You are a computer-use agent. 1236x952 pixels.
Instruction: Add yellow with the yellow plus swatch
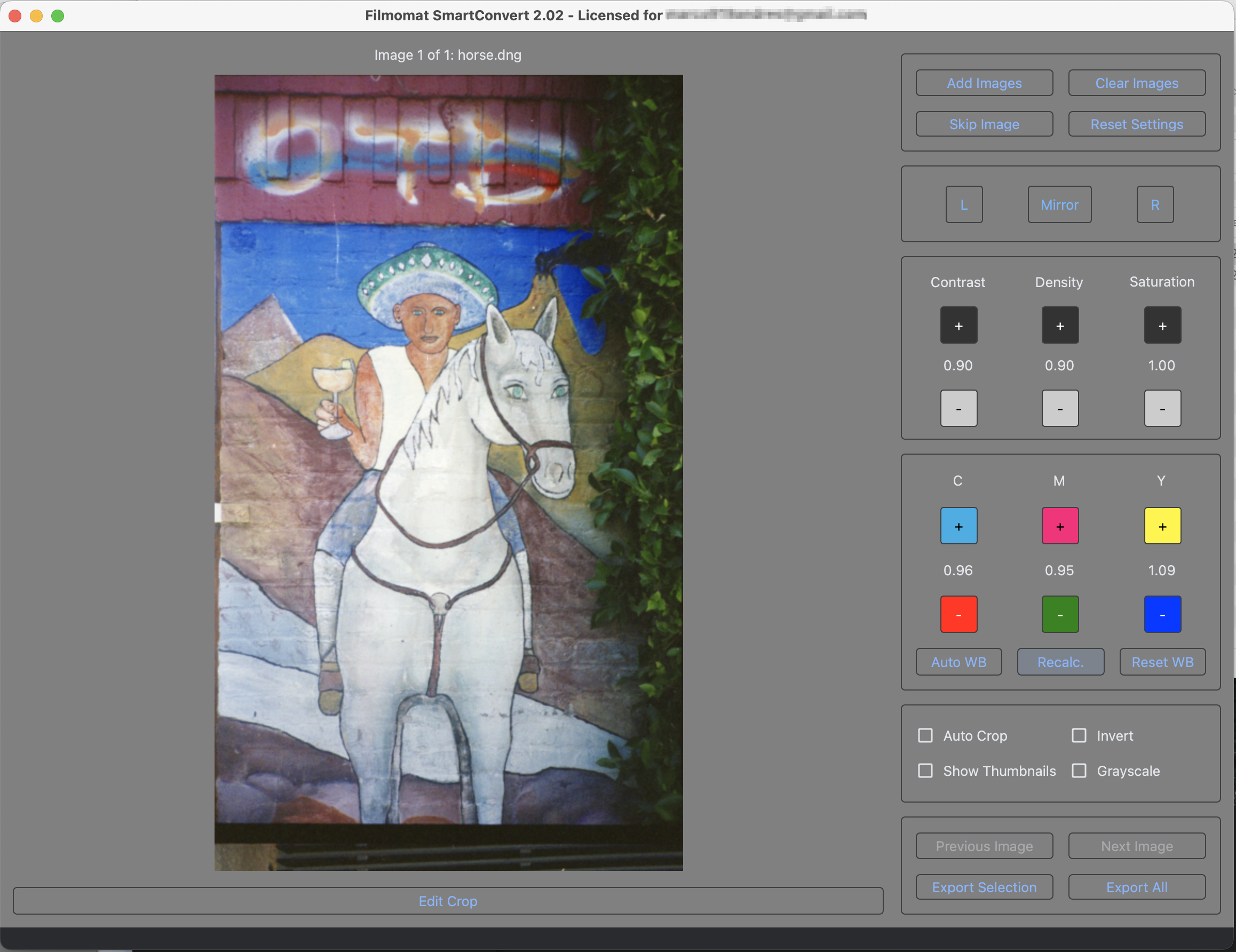[1162, 526]
